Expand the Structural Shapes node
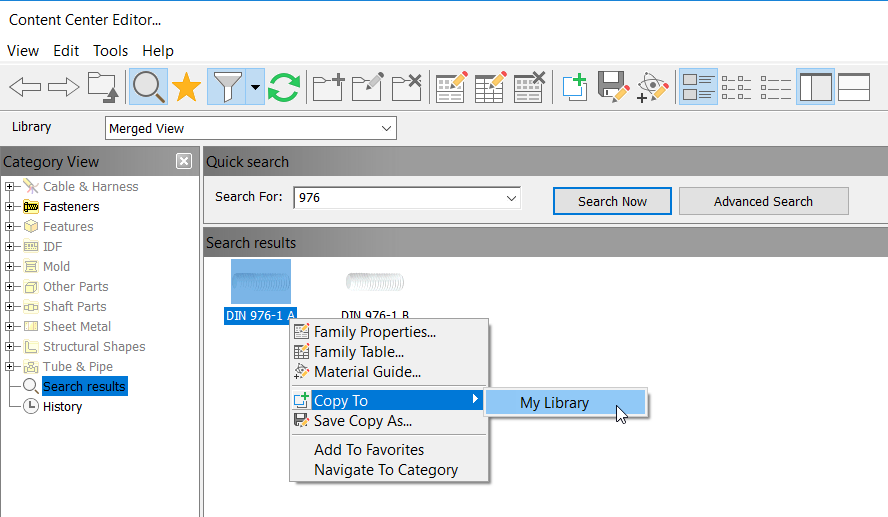The height and width of the screenshot is (517, 888). click(x=9, y=347)
